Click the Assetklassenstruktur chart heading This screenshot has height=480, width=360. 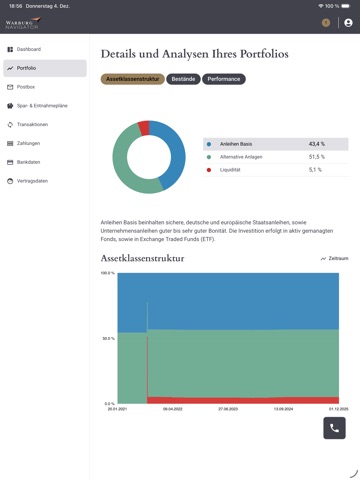point(142,258)
